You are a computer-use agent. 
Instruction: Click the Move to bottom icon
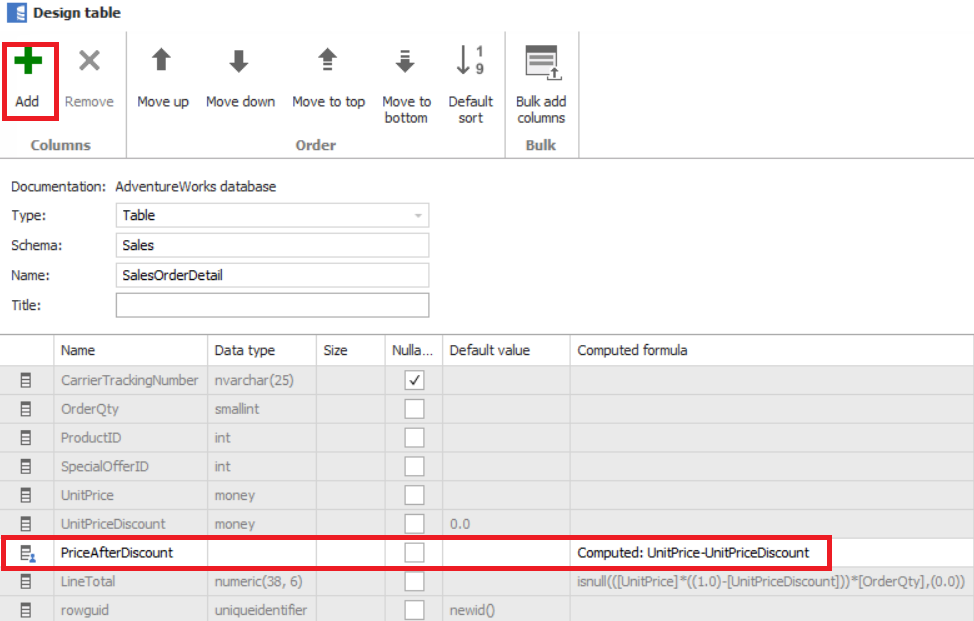[405, 62]
